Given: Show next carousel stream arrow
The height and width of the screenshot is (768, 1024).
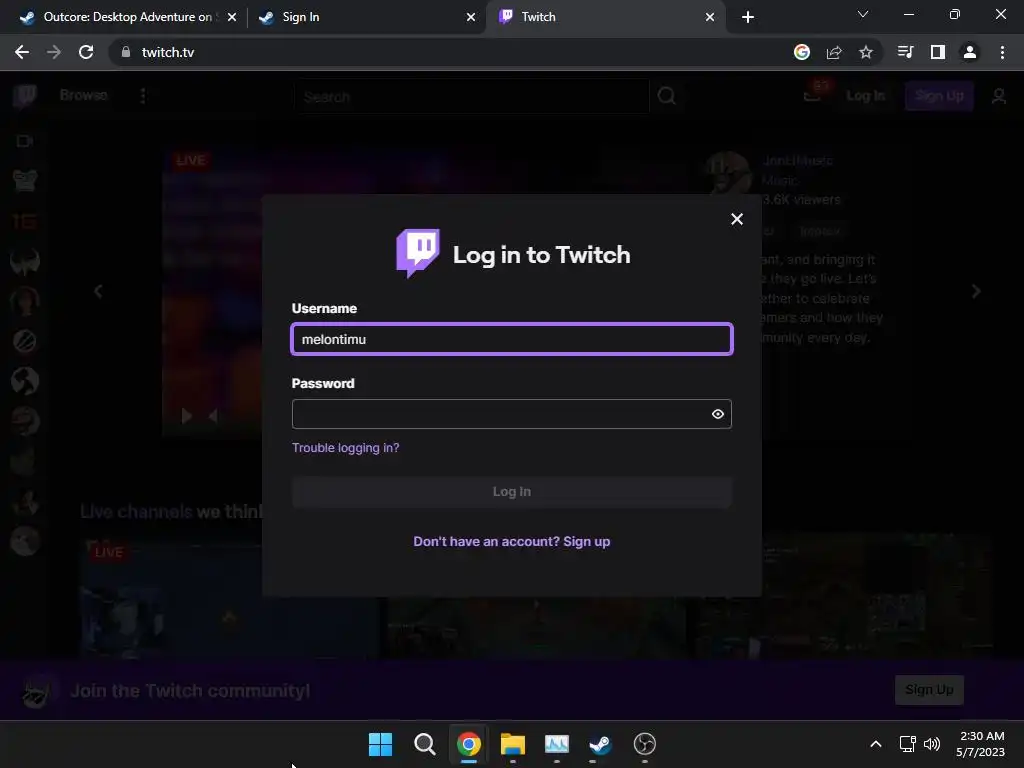Looking at the screenshot, I should tap(976, 291).
